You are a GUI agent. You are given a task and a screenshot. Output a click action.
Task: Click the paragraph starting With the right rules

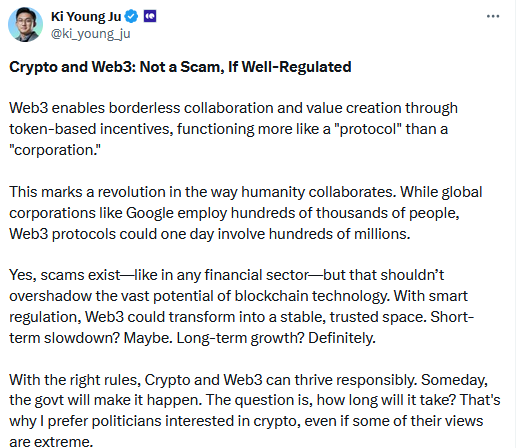click(255, 410)
